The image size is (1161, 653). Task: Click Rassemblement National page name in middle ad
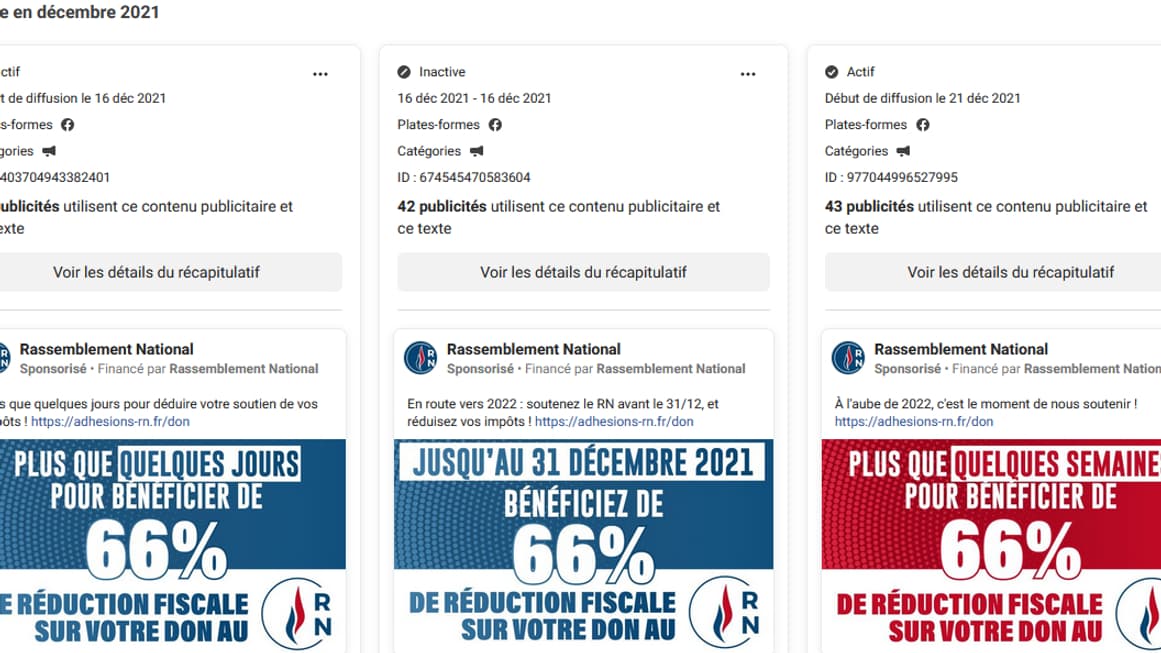(x=534, y=349)
